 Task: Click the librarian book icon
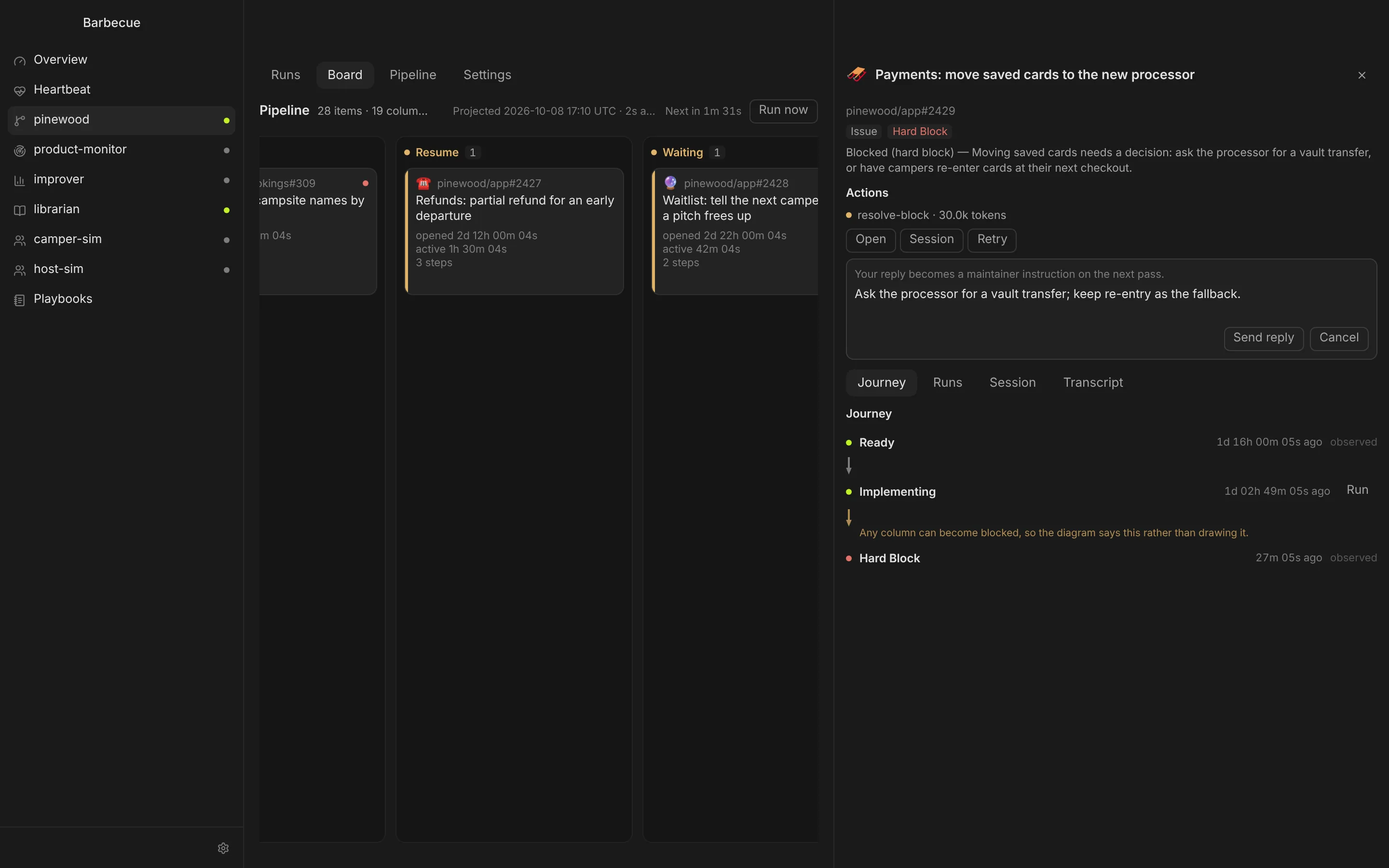pos(19,210)
